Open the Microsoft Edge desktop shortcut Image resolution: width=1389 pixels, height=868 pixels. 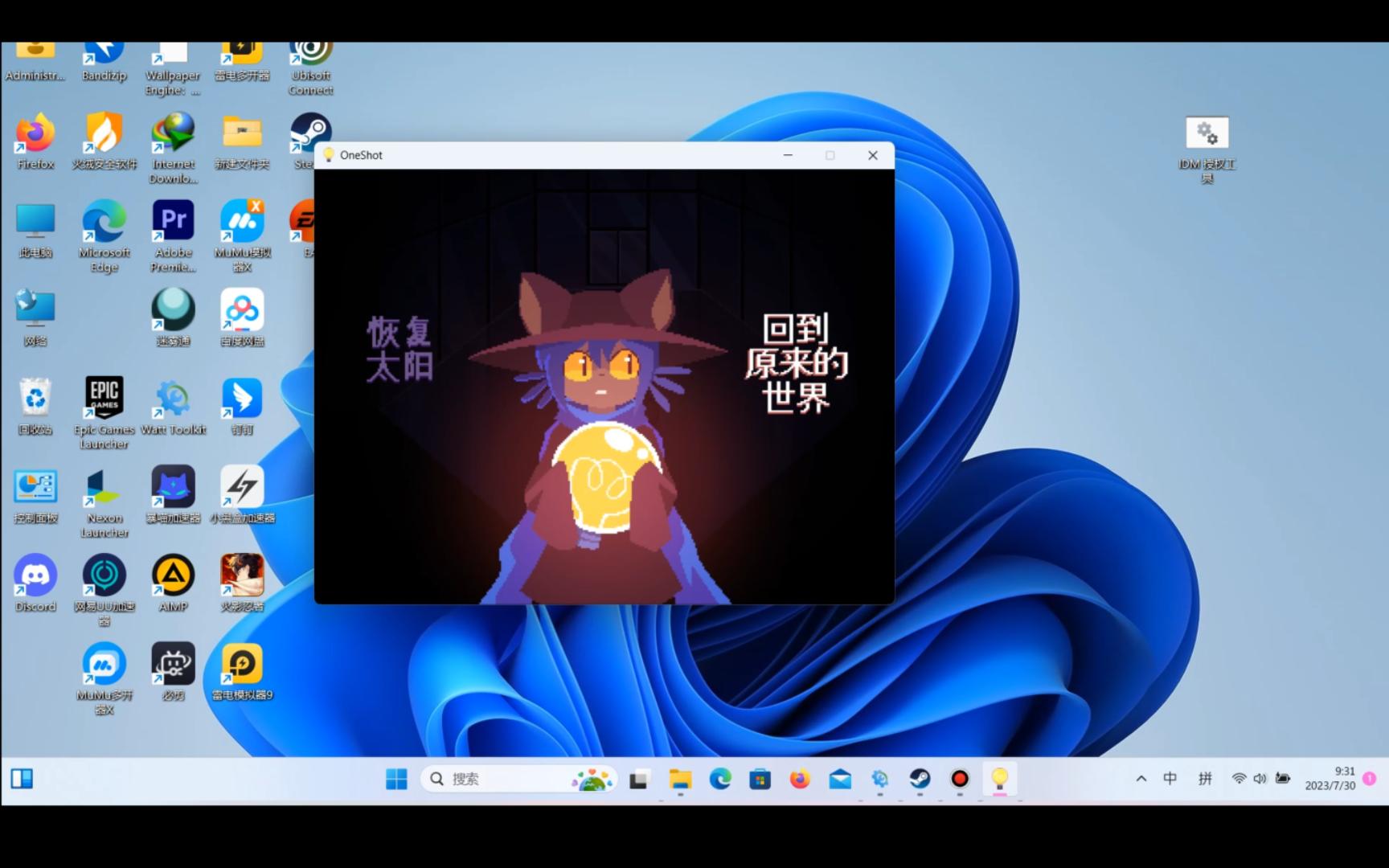104,237
